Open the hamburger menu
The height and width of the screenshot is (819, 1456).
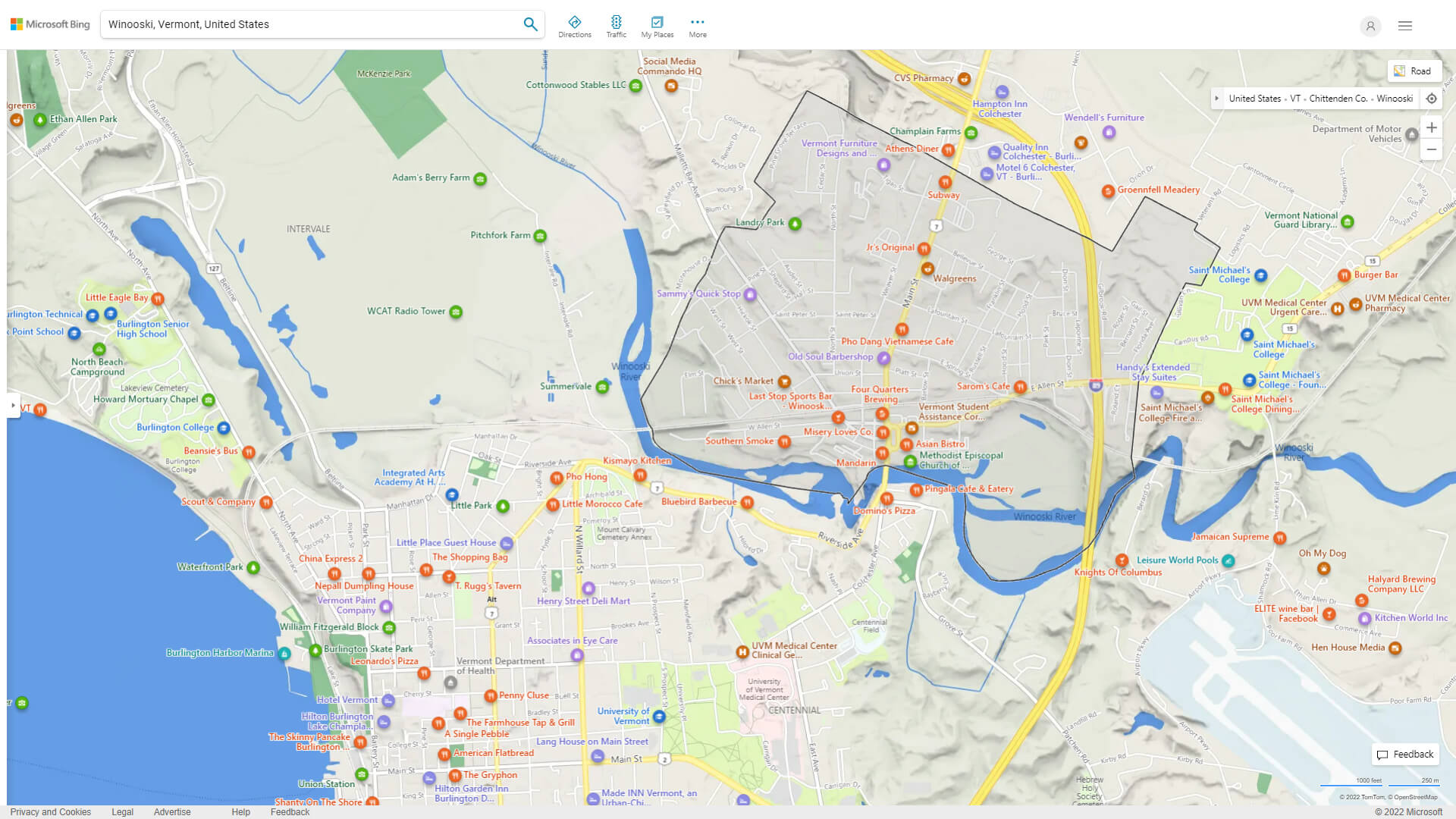click(1404, 25)
